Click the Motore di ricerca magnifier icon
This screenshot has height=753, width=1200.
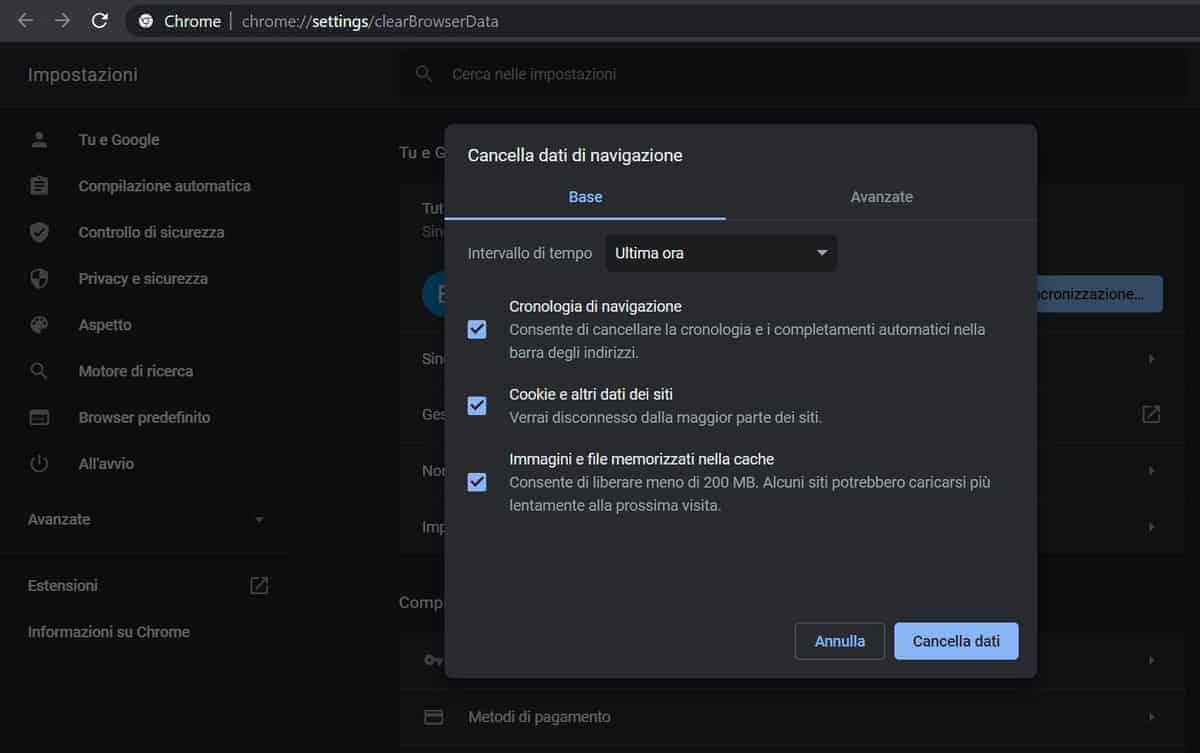(x=39, y=370)
